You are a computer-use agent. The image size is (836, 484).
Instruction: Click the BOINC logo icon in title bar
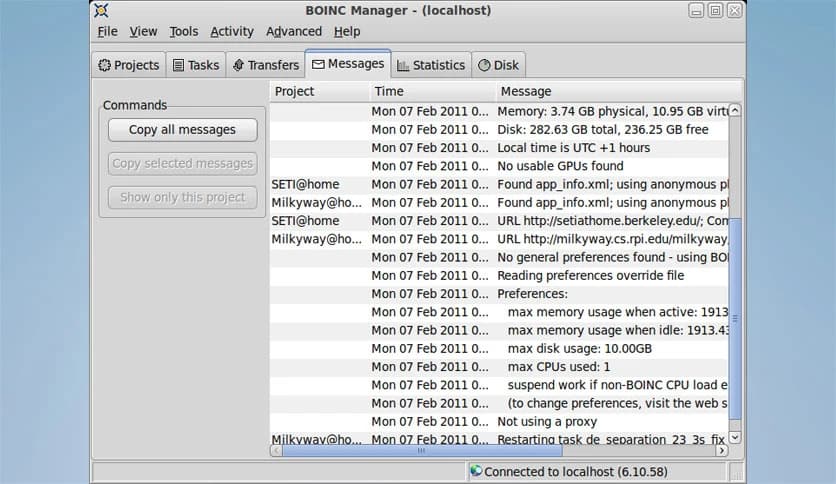[101, 10]
